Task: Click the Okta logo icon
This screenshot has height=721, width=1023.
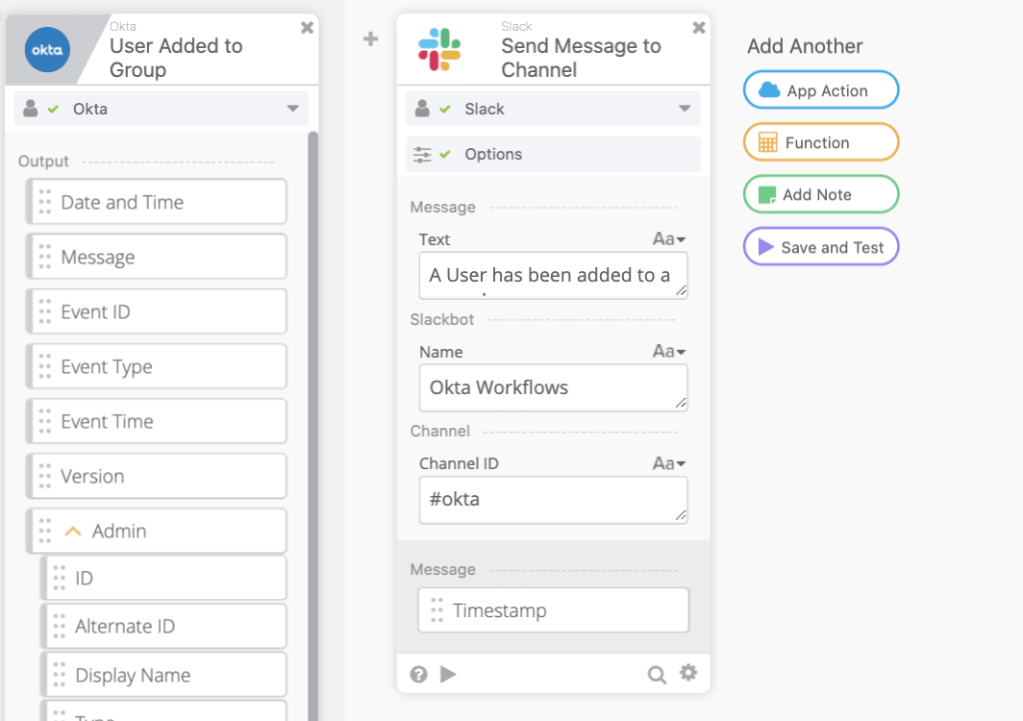Action: [x=48, y=50]
